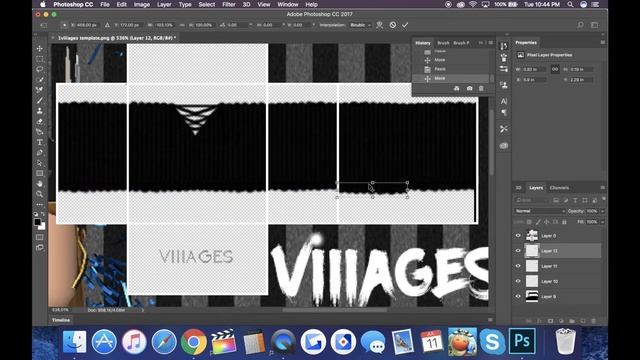640x360 pixels.
Task: Hide Layer 0 using its eye icon
Action: point(518,236)
